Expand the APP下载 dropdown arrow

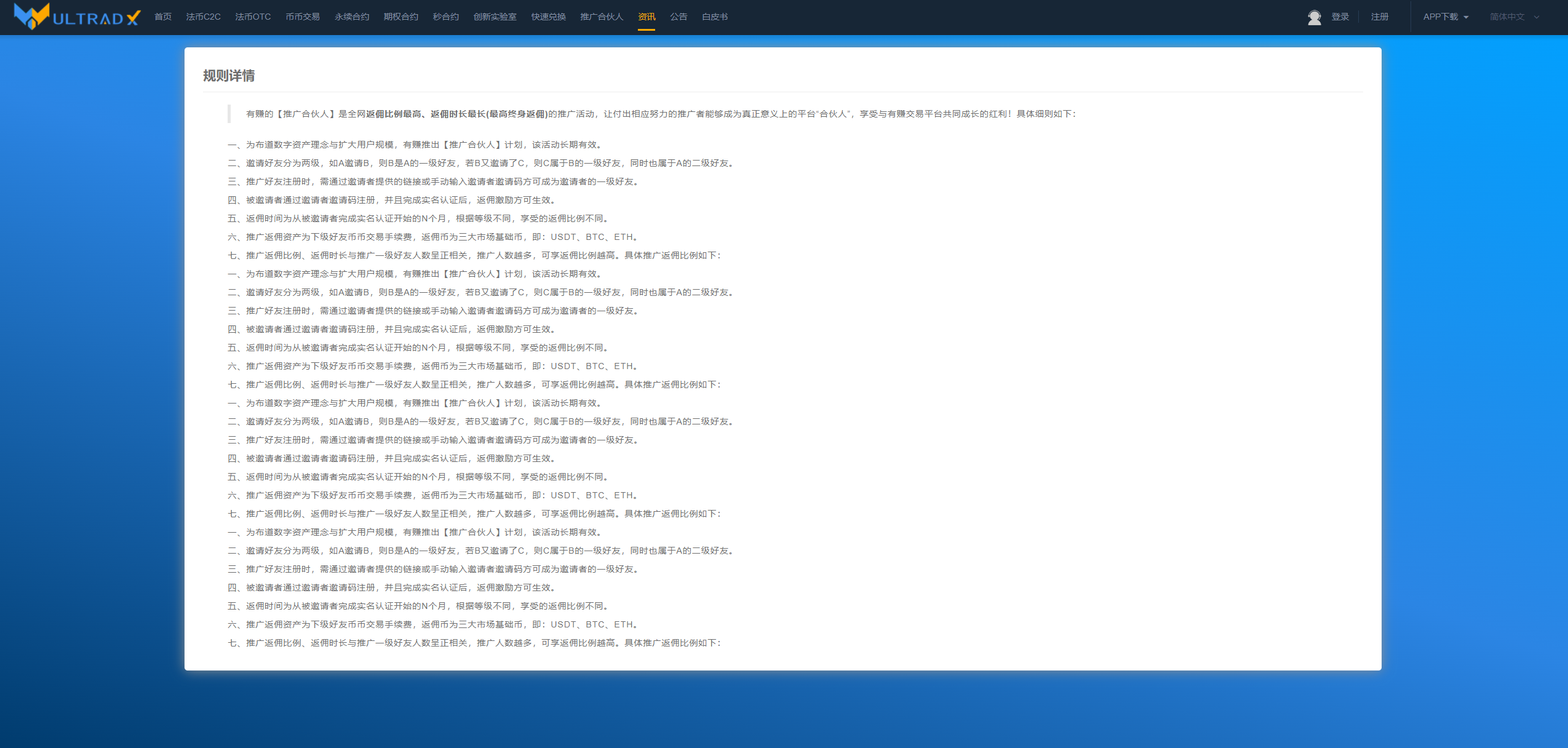pyautogui.click(x=1466, y=17)
